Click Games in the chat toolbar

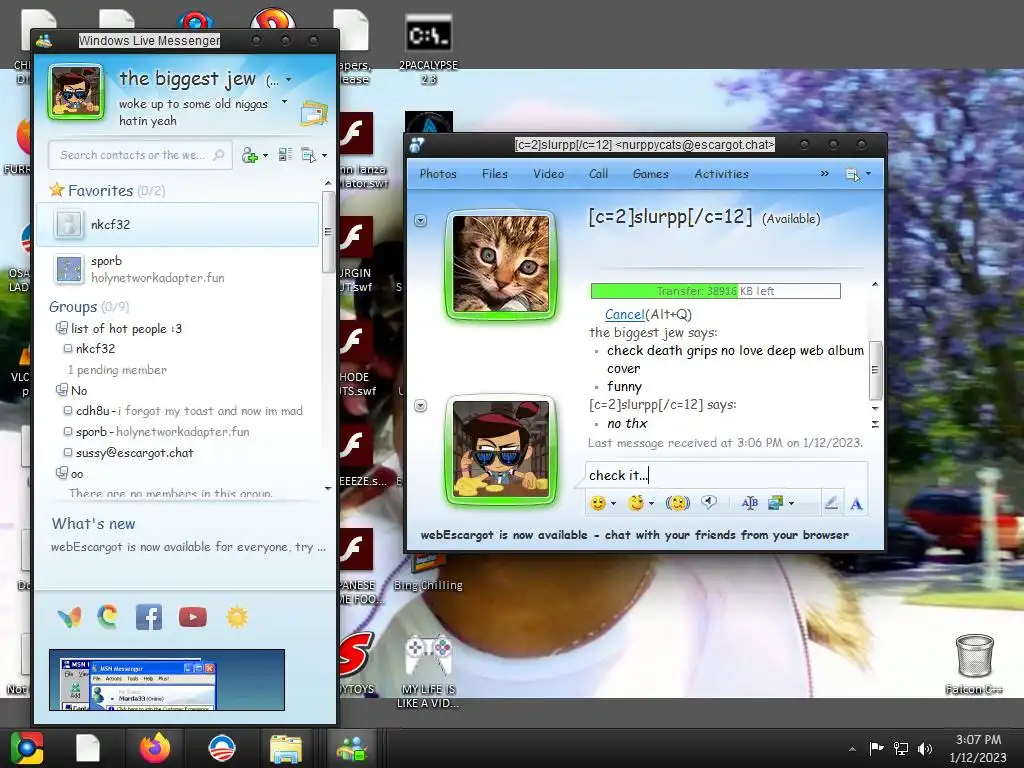[650, 174]
